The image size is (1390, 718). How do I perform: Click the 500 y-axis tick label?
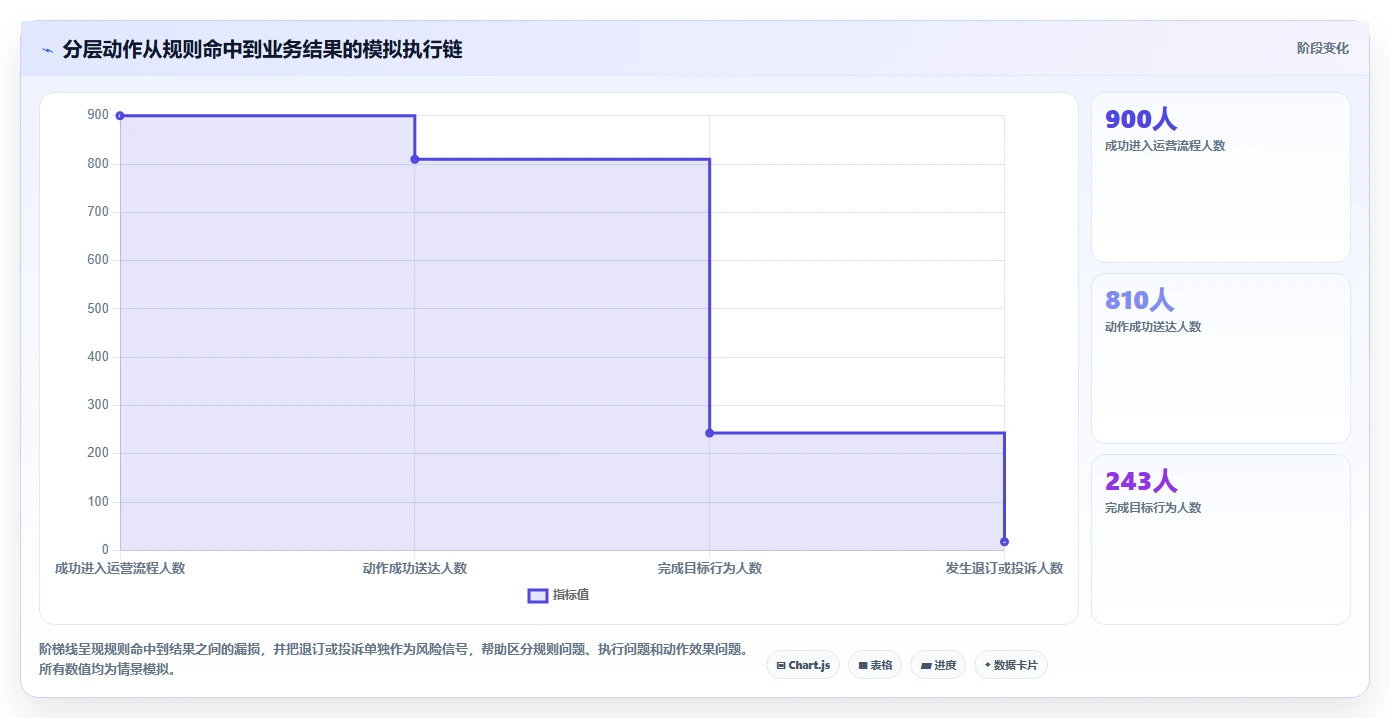98,308
